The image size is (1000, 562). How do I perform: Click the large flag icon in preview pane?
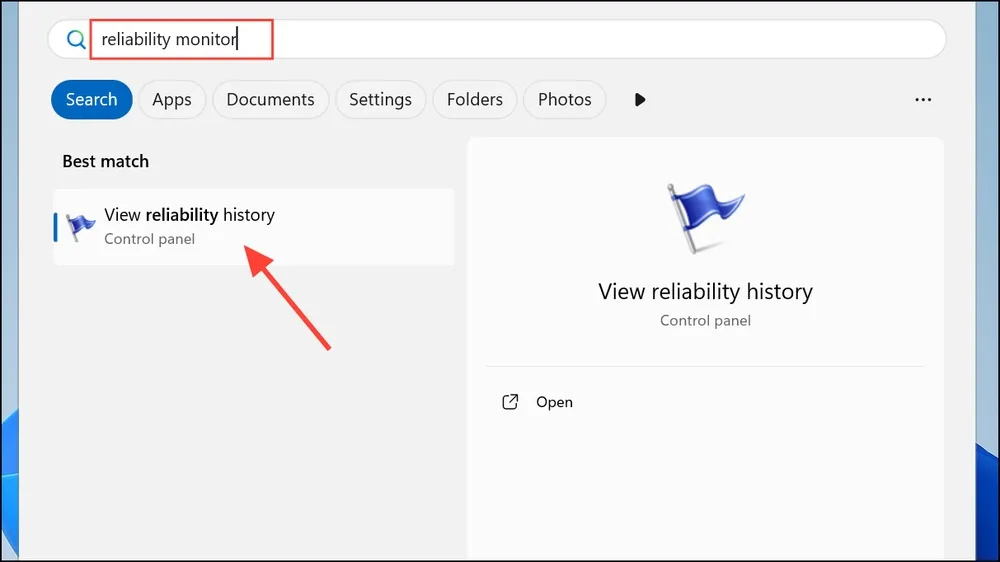(x=704, y=217)
